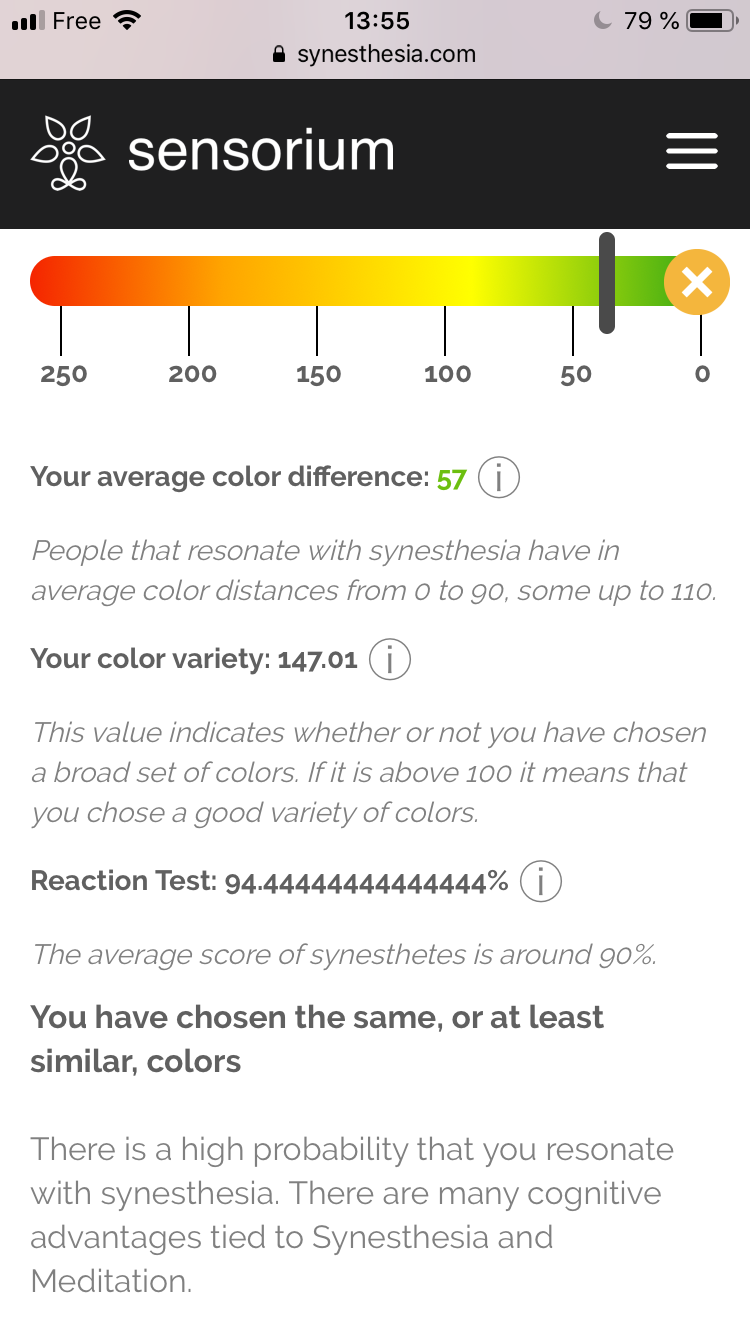Click the heading about chosen similar colors
This screenshot has height=1334, width=750.
click(317, 1039)
